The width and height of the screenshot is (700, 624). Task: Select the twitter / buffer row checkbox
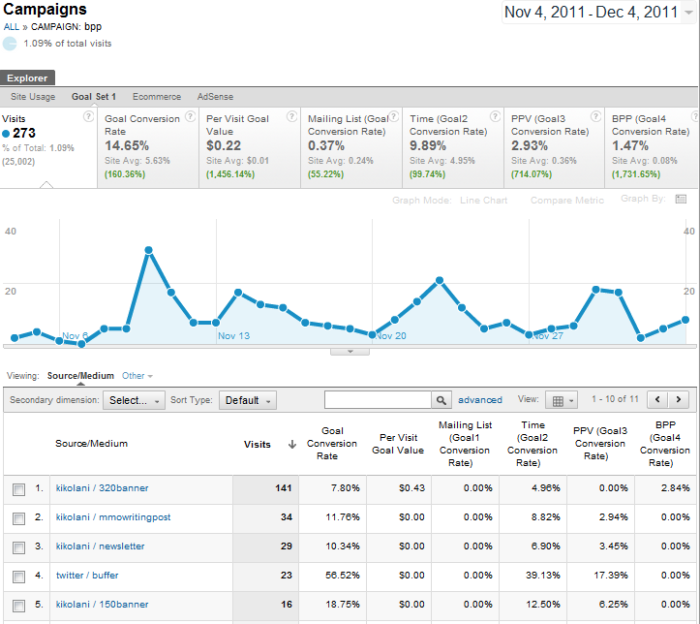(19, 576)
